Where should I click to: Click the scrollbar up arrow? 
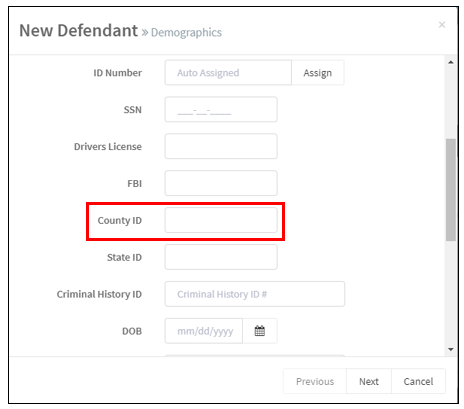pyautogui.click(x=451, y=62)
